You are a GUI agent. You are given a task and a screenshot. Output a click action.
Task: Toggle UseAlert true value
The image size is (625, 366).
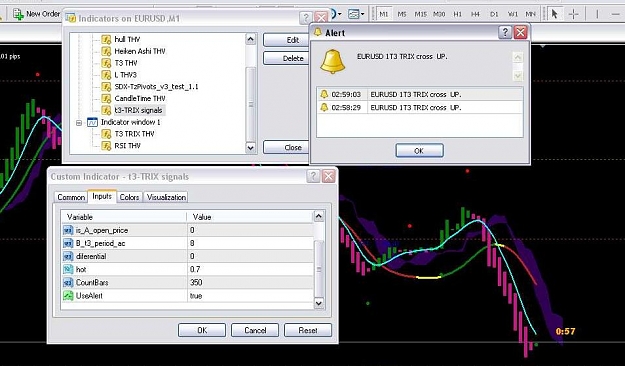click(250, 296)
